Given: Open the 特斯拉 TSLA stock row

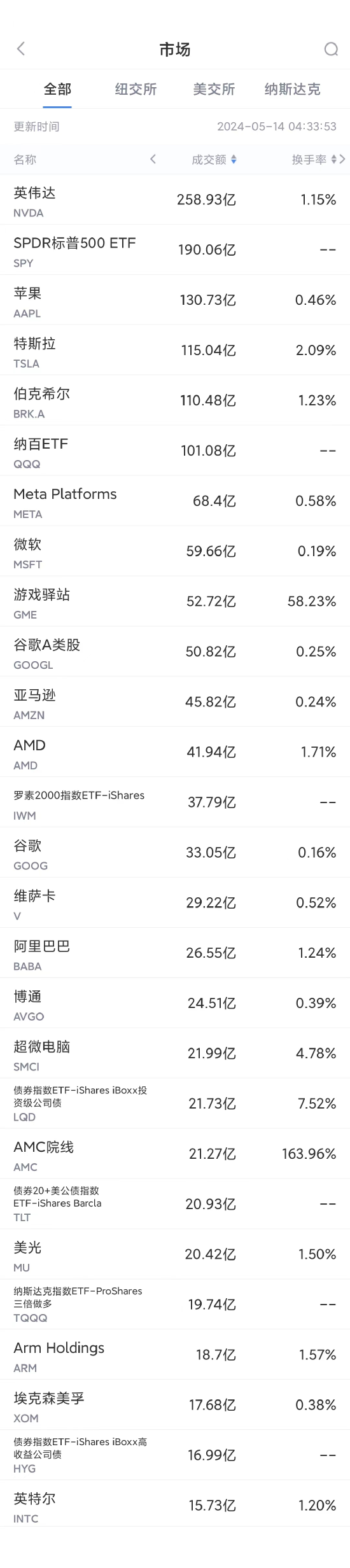Looking at the screenshot, I should (x=175, y=351).
